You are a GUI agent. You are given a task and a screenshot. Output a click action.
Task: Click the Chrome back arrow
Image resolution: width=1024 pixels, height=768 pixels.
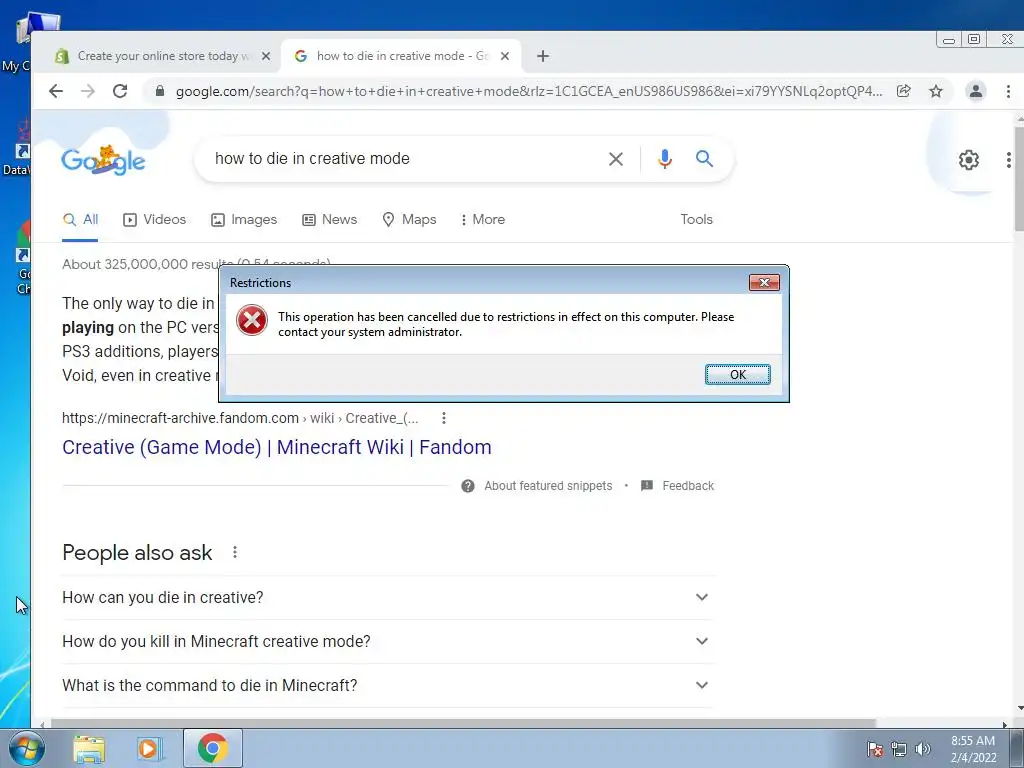tap(56, 91)
